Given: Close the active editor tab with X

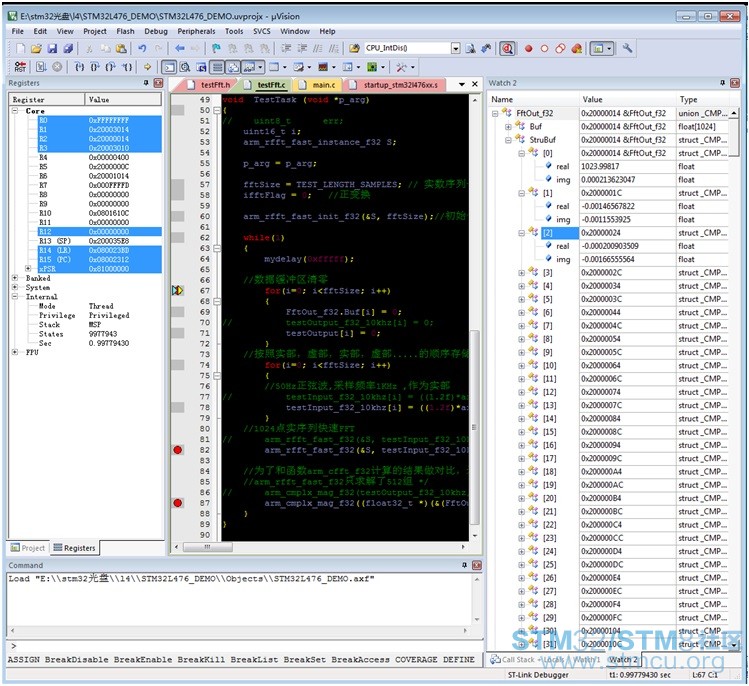Looking at the screenshot, I should point(475,84).
